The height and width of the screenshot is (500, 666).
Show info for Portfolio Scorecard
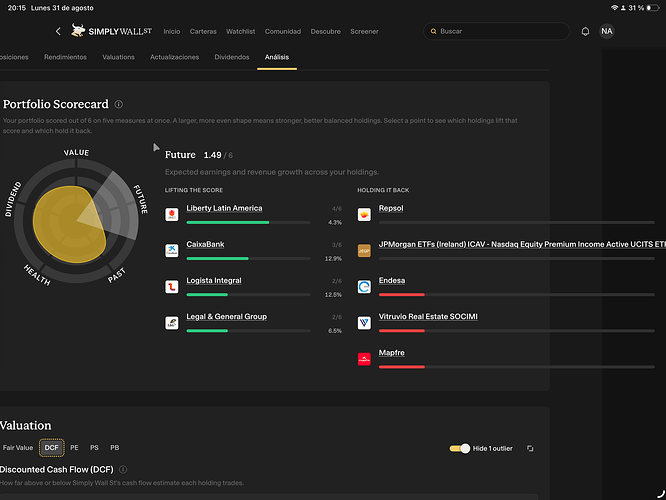[119, 104]
